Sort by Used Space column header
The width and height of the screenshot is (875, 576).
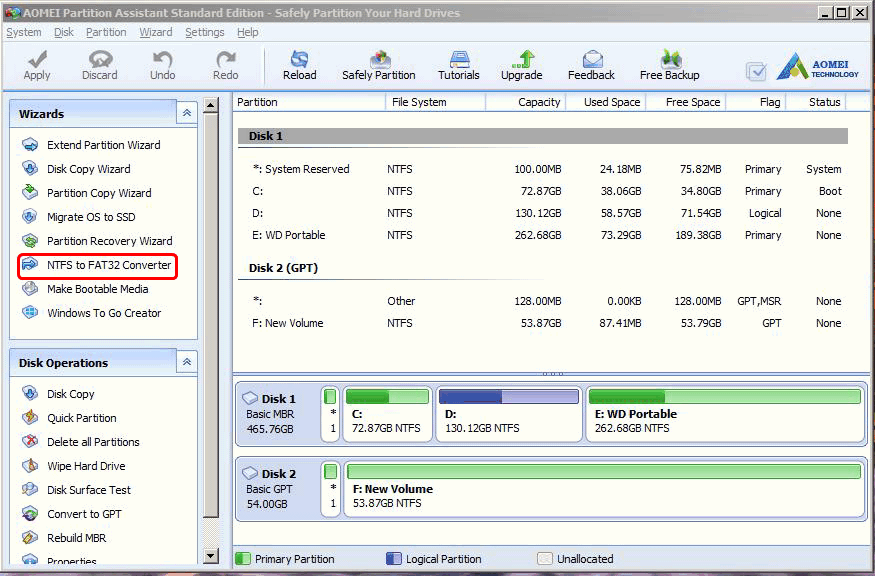607,102
